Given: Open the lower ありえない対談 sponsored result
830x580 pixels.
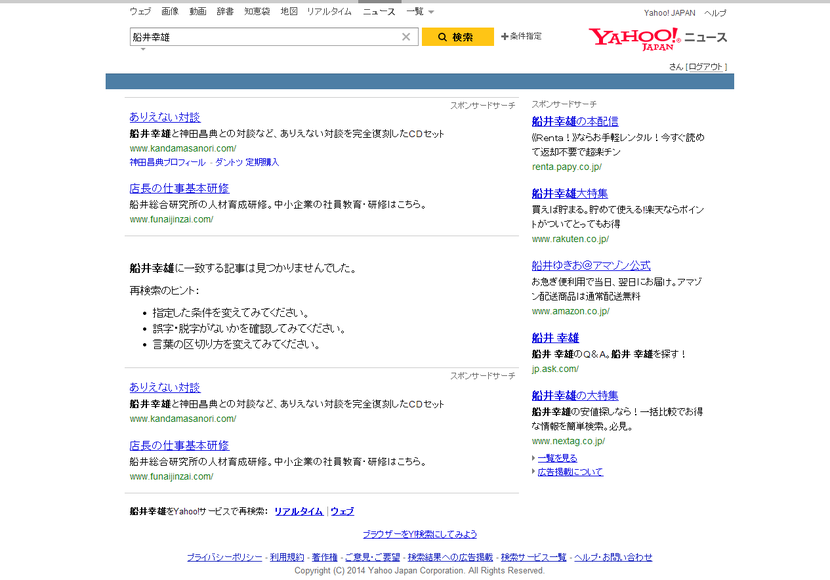Looking at the screenshot, I should (x=165, y=387).
